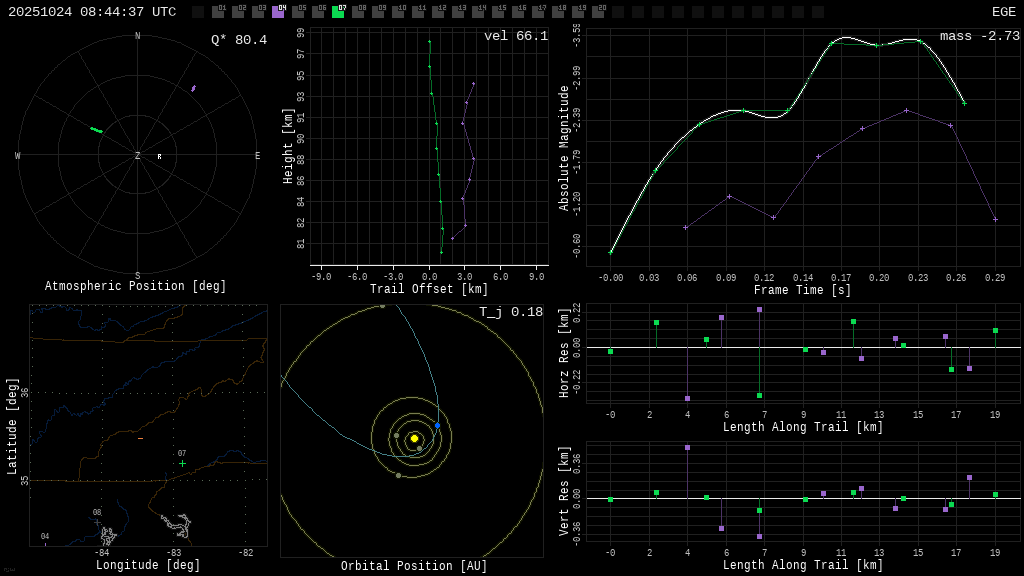Click the blue Earth marker on orbit
This screenshot has width=1024, height=576.
[x=437, y=425]
